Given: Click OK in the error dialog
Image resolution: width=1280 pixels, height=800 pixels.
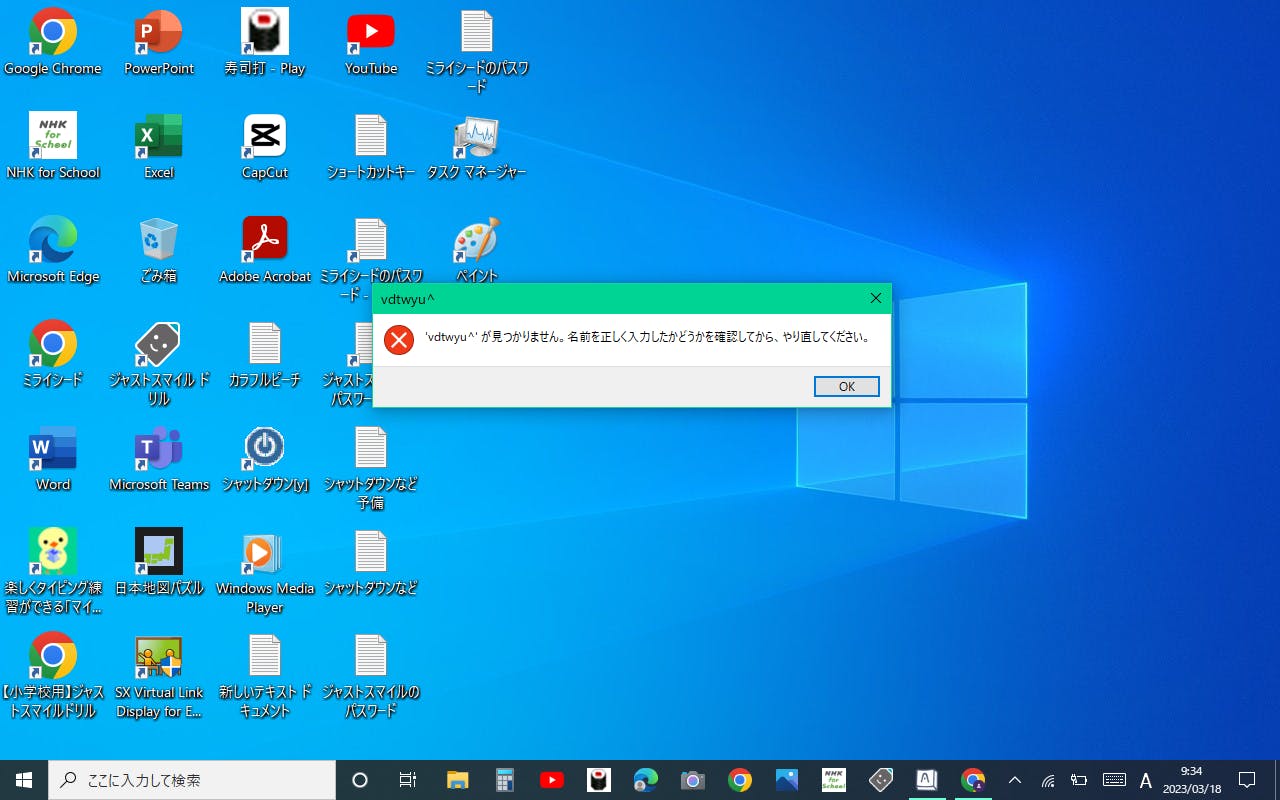Looking at the screenshot, I should [846, 387].
